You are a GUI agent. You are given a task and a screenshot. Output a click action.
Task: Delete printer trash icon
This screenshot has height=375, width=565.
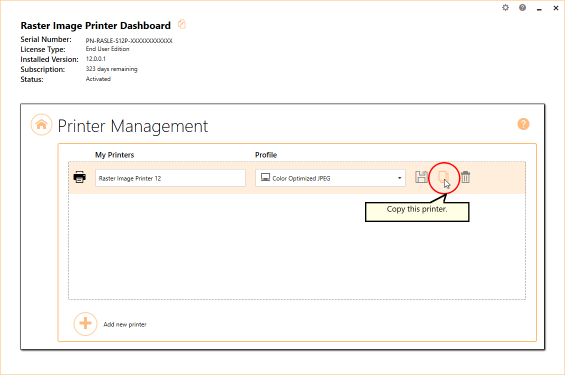coord(466,177)
